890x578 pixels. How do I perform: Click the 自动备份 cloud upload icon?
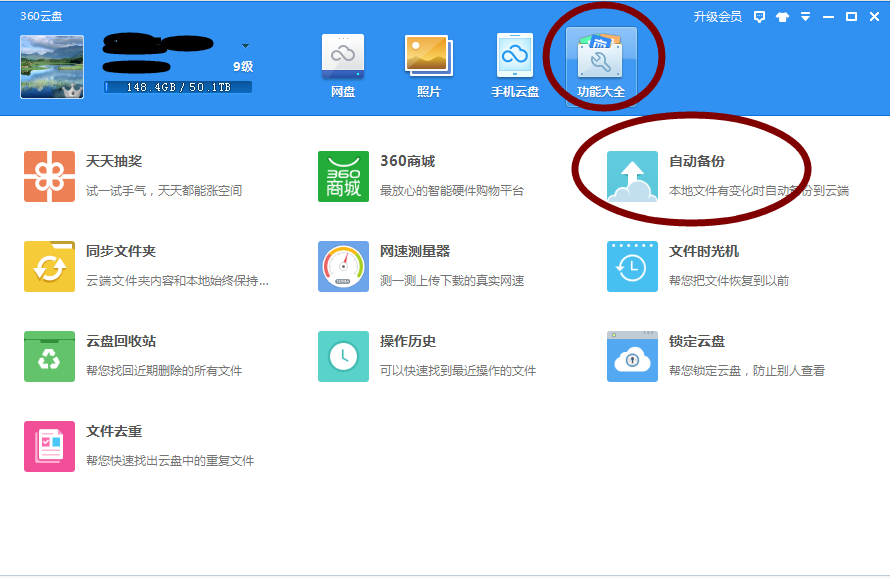[632, 177]
